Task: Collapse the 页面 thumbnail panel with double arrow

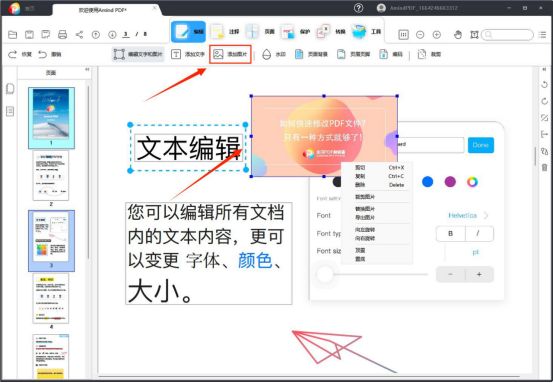Action: (87, 69)
